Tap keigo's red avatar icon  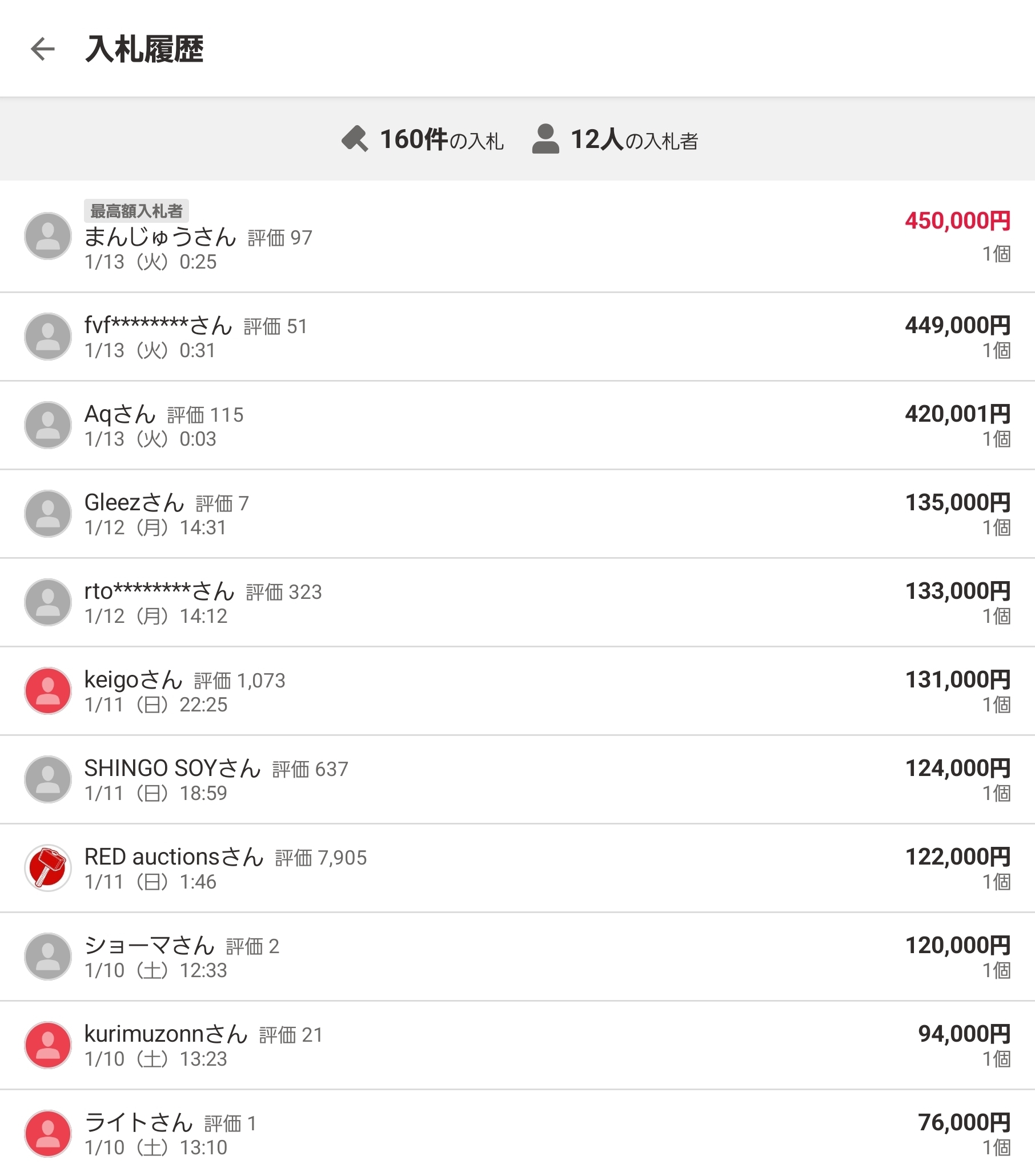48,690
